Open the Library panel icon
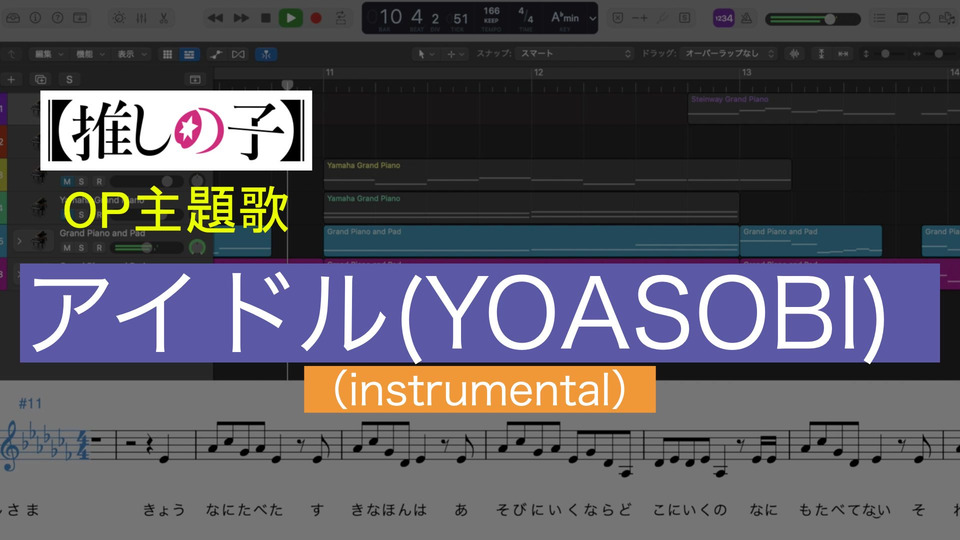 point(13,18)
